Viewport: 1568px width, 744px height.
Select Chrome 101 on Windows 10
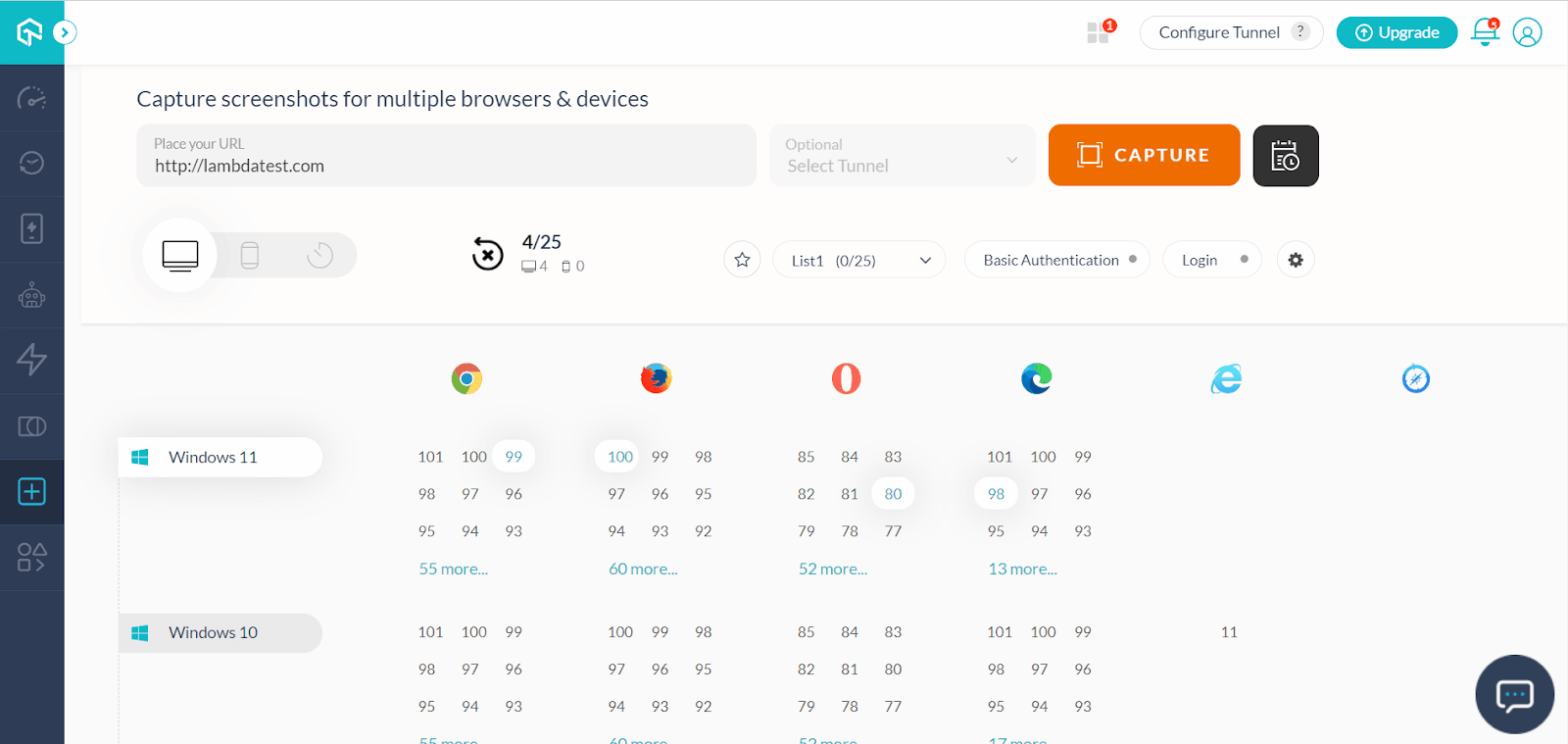[x=430, y=632]
